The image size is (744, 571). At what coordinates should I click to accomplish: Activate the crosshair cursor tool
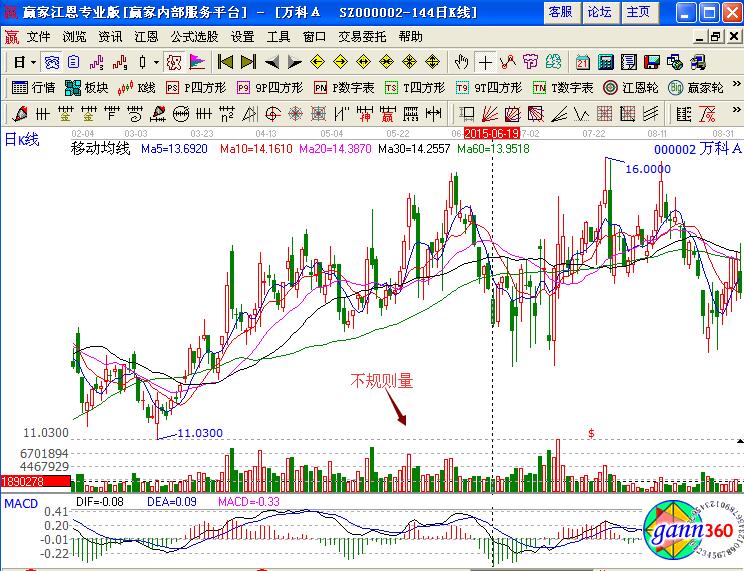[485, 62]
